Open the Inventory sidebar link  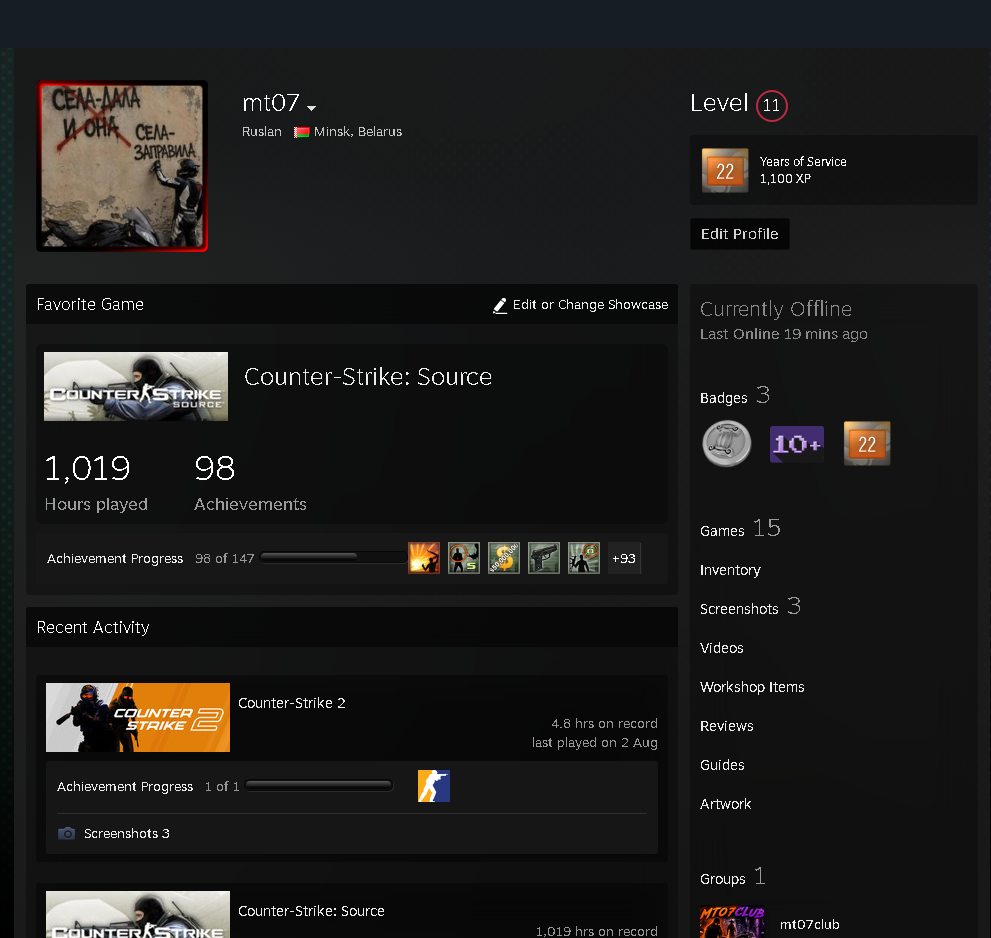coord(730,570)
